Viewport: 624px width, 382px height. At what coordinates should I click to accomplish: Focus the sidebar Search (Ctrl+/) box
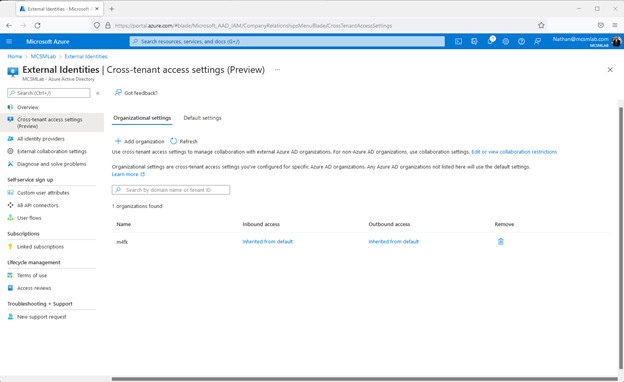[x=49, y=93]
